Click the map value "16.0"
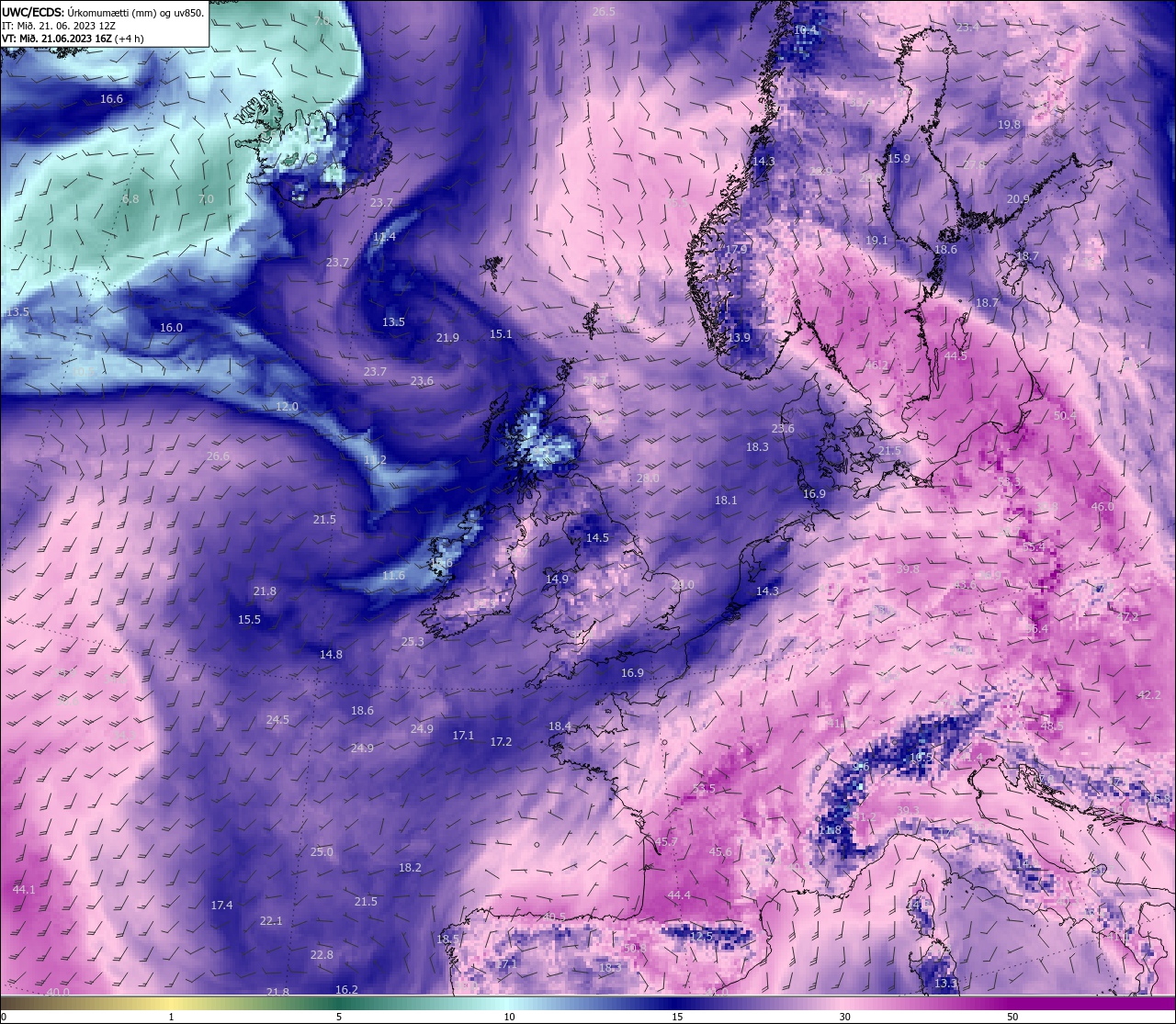The image size is (1176, 1024). (171, 328)
